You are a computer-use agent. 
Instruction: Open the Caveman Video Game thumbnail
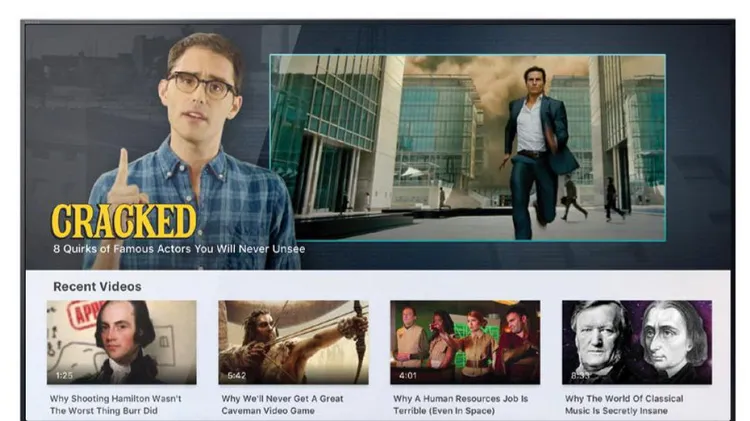coord(293,342)
